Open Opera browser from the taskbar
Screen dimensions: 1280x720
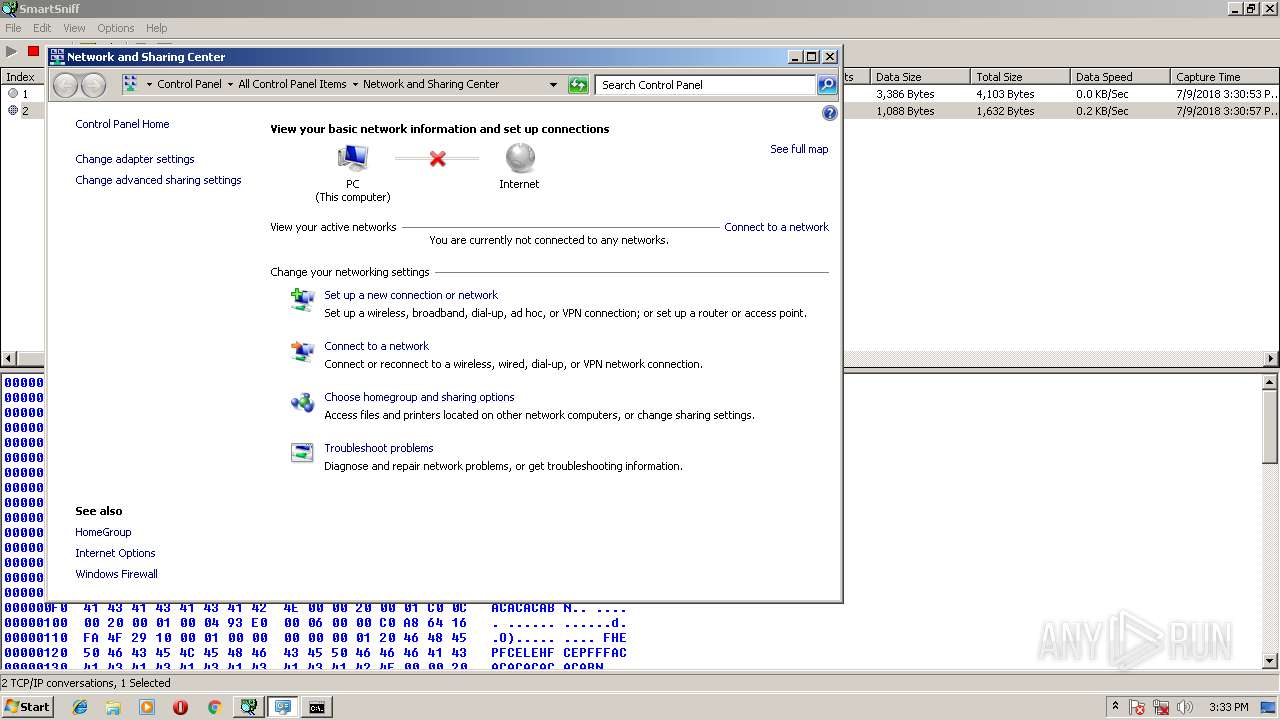(x=180, y=707)
